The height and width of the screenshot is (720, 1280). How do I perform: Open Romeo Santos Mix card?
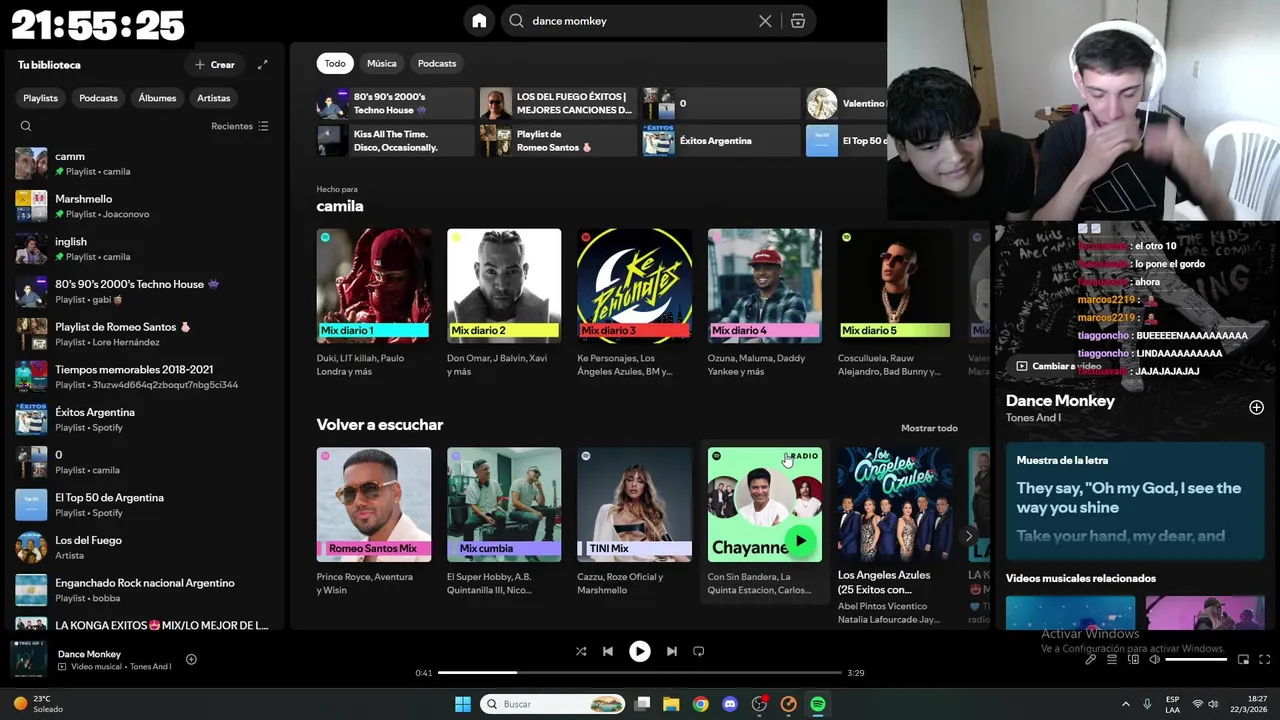point(374,522)
